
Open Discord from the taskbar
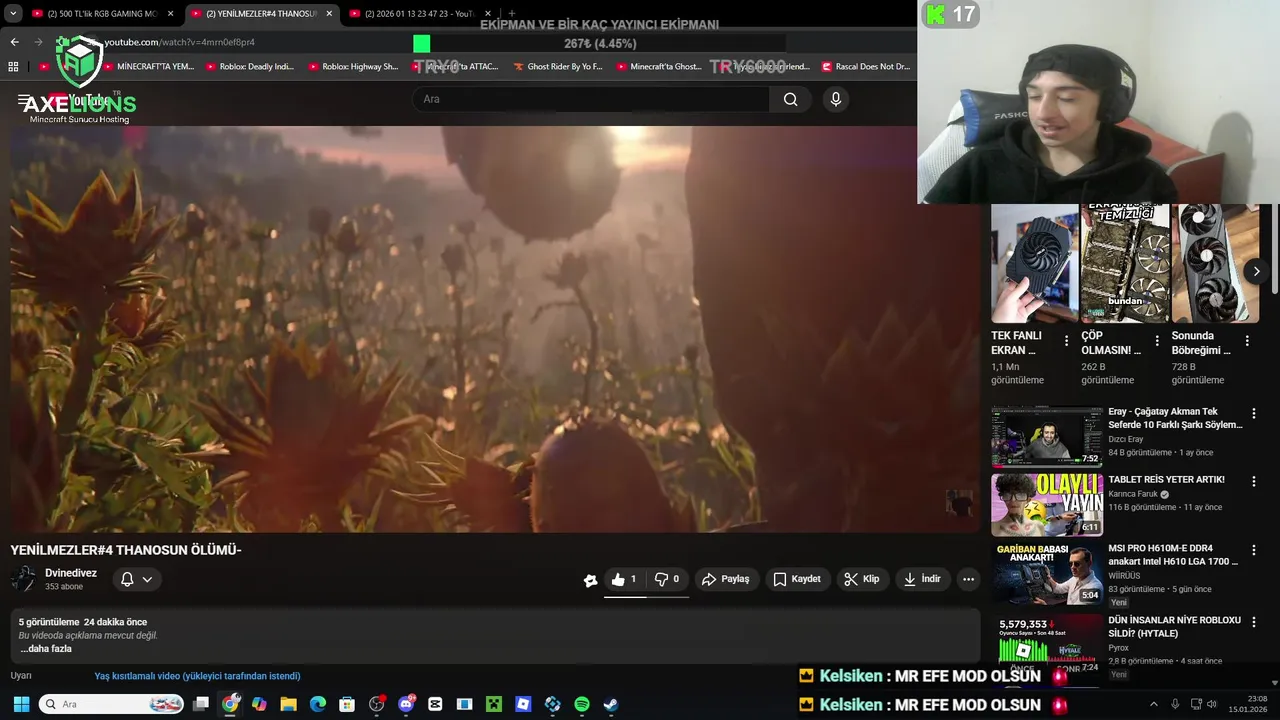pyautogui.click(x=406, y=704)
